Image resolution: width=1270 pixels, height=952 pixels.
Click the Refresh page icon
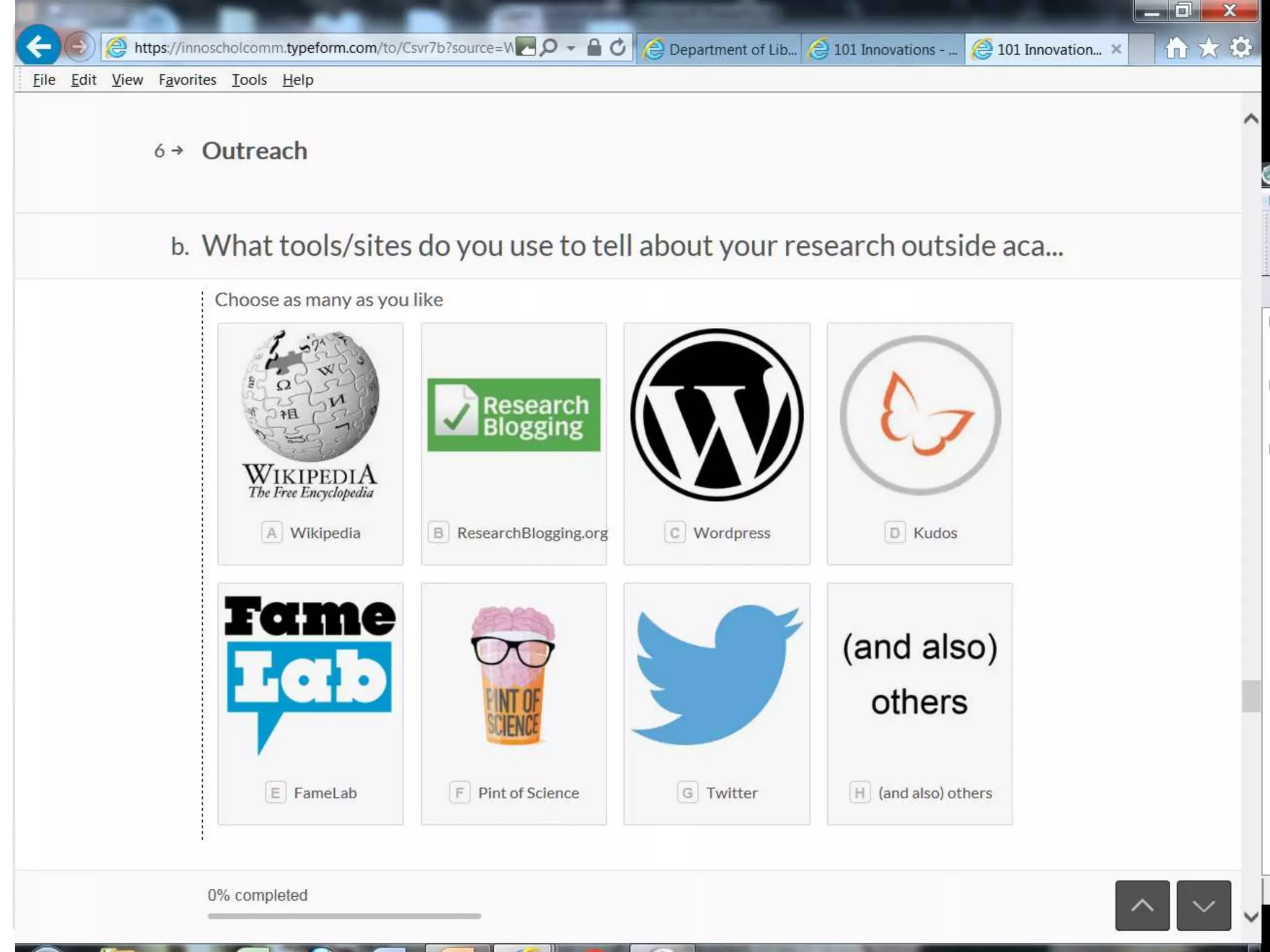pos(617,47)
